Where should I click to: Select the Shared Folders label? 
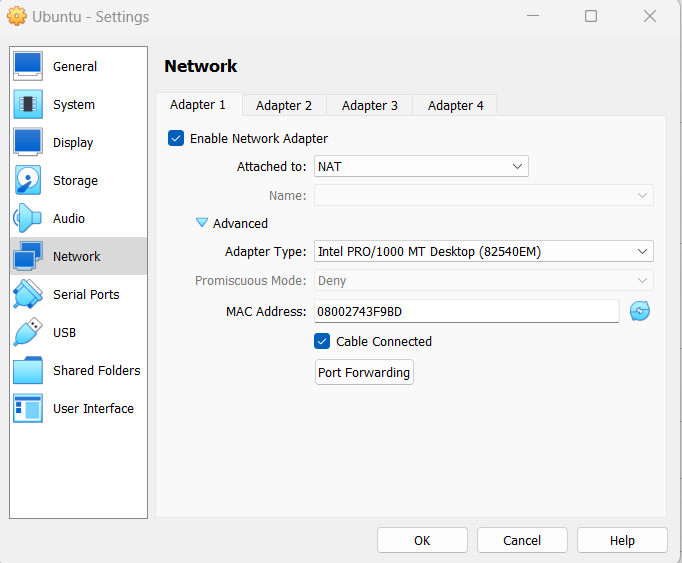click(x=97, y=370)
